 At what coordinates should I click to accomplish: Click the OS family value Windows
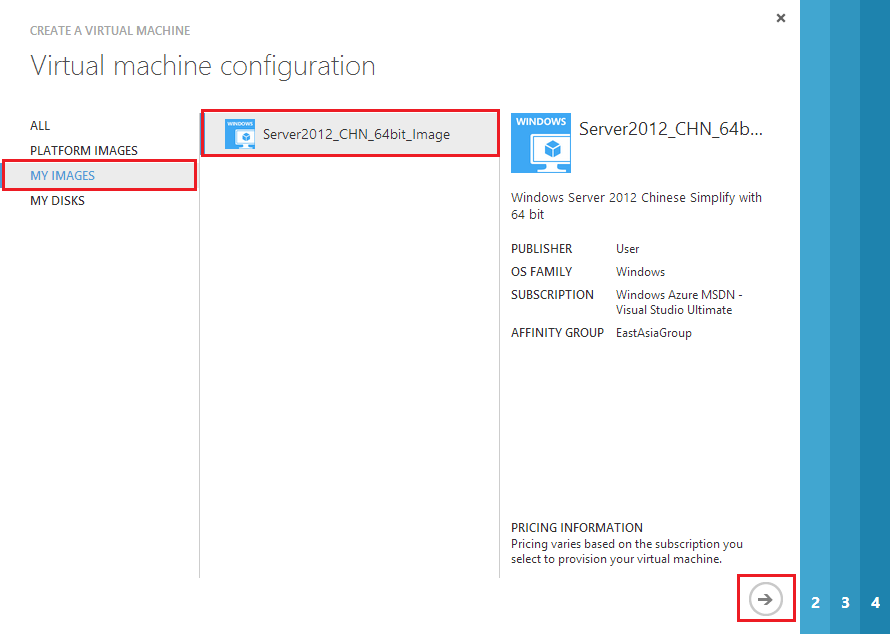pos(640,272)
